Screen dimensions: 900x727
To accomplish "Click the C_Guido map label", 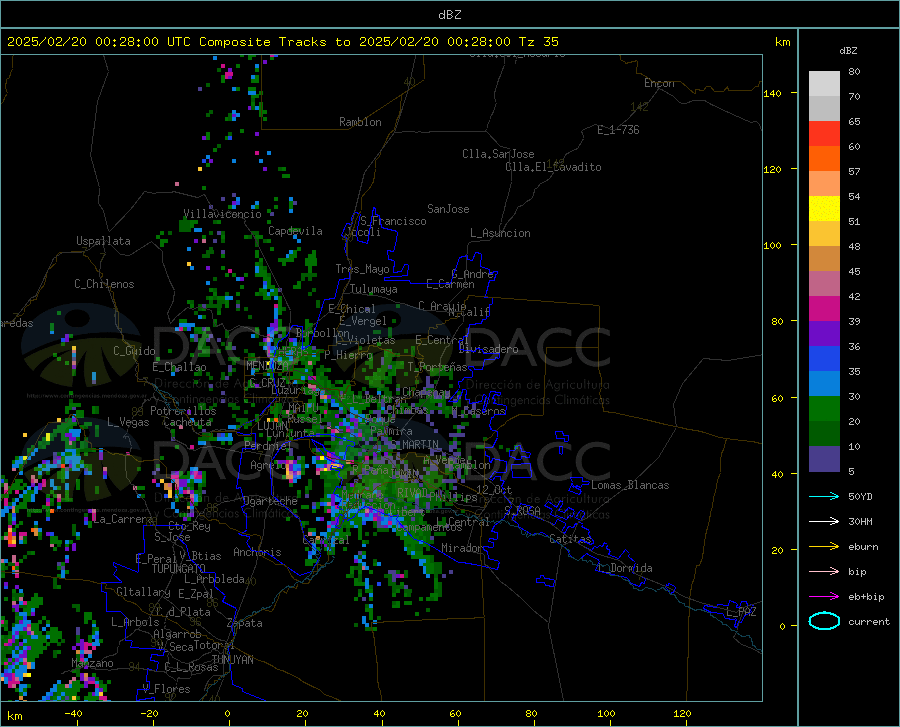I will [134, 351].
